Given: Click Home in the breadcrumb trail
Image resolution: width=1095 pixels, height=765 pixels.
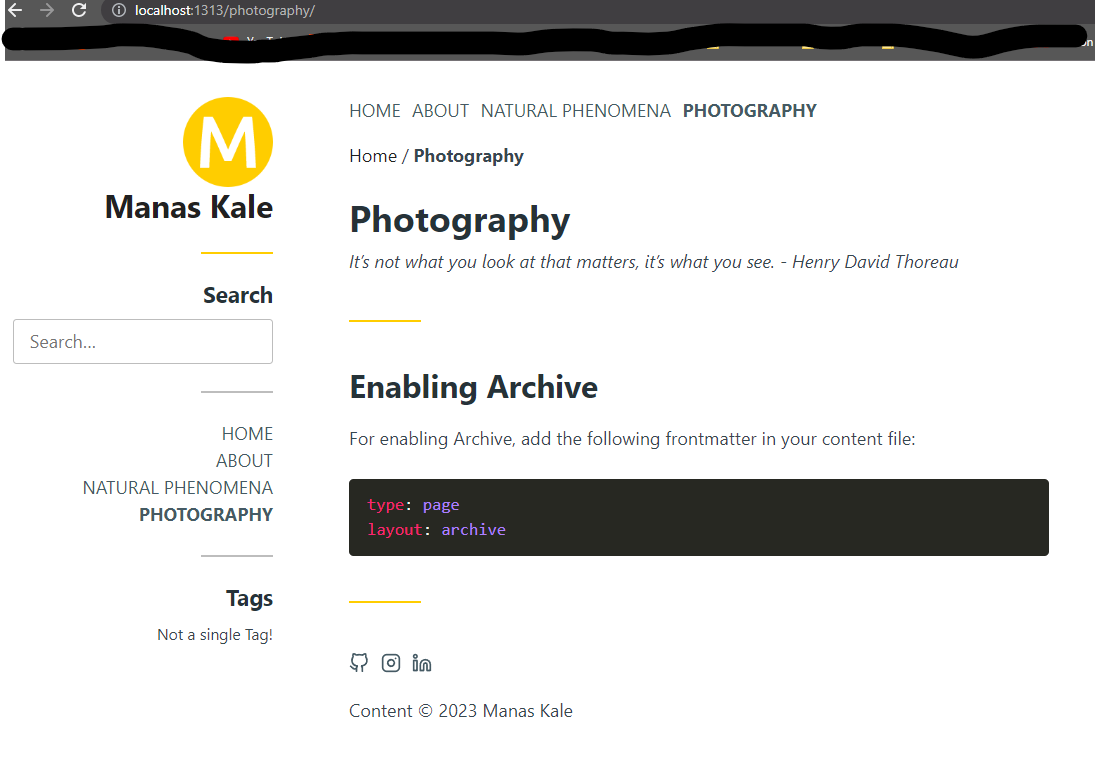Looking at the screenshot, I should [x=372, y=155].
